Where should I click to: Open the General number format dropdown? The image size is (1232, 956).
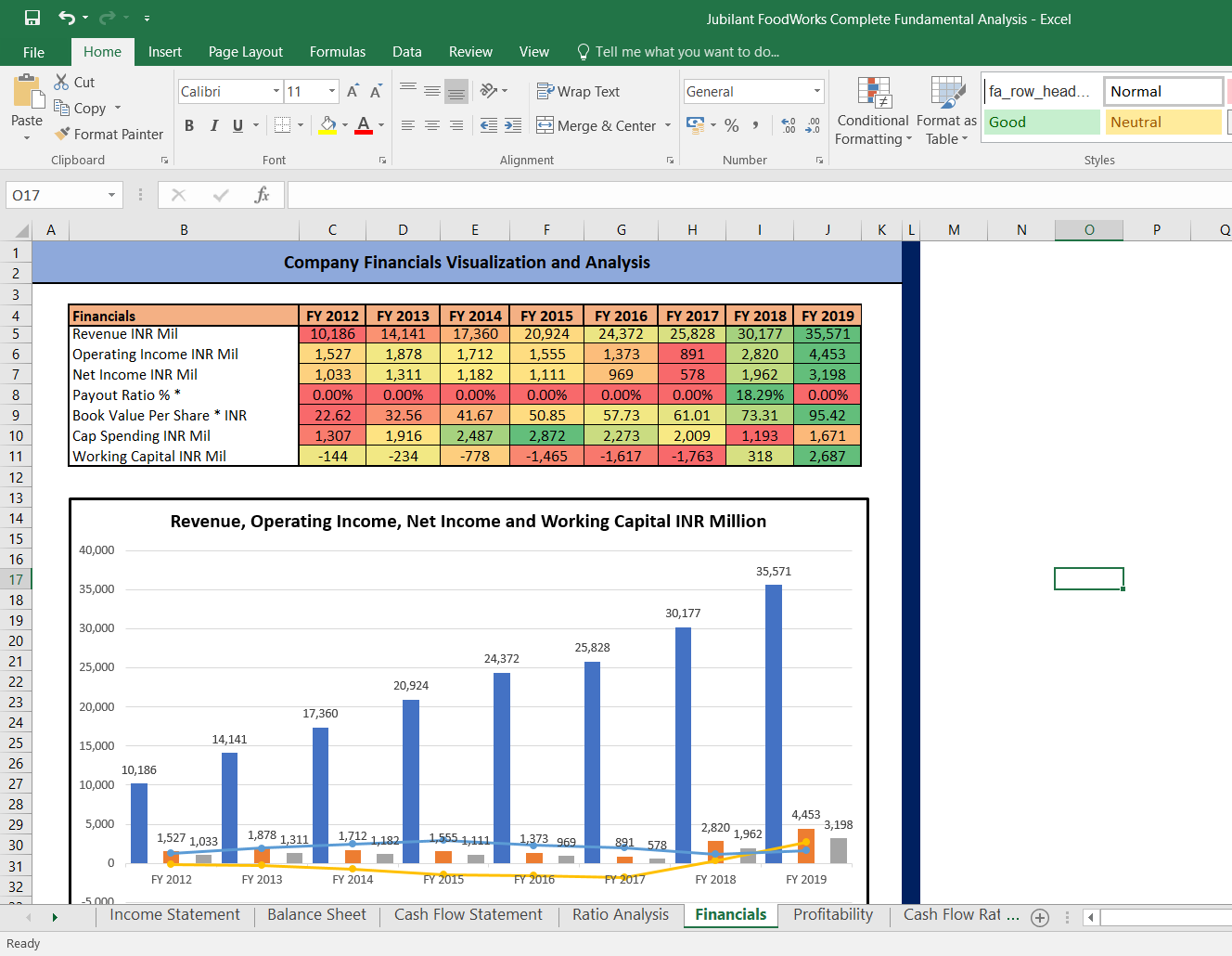pyautogui.click(x=817, y=91)
